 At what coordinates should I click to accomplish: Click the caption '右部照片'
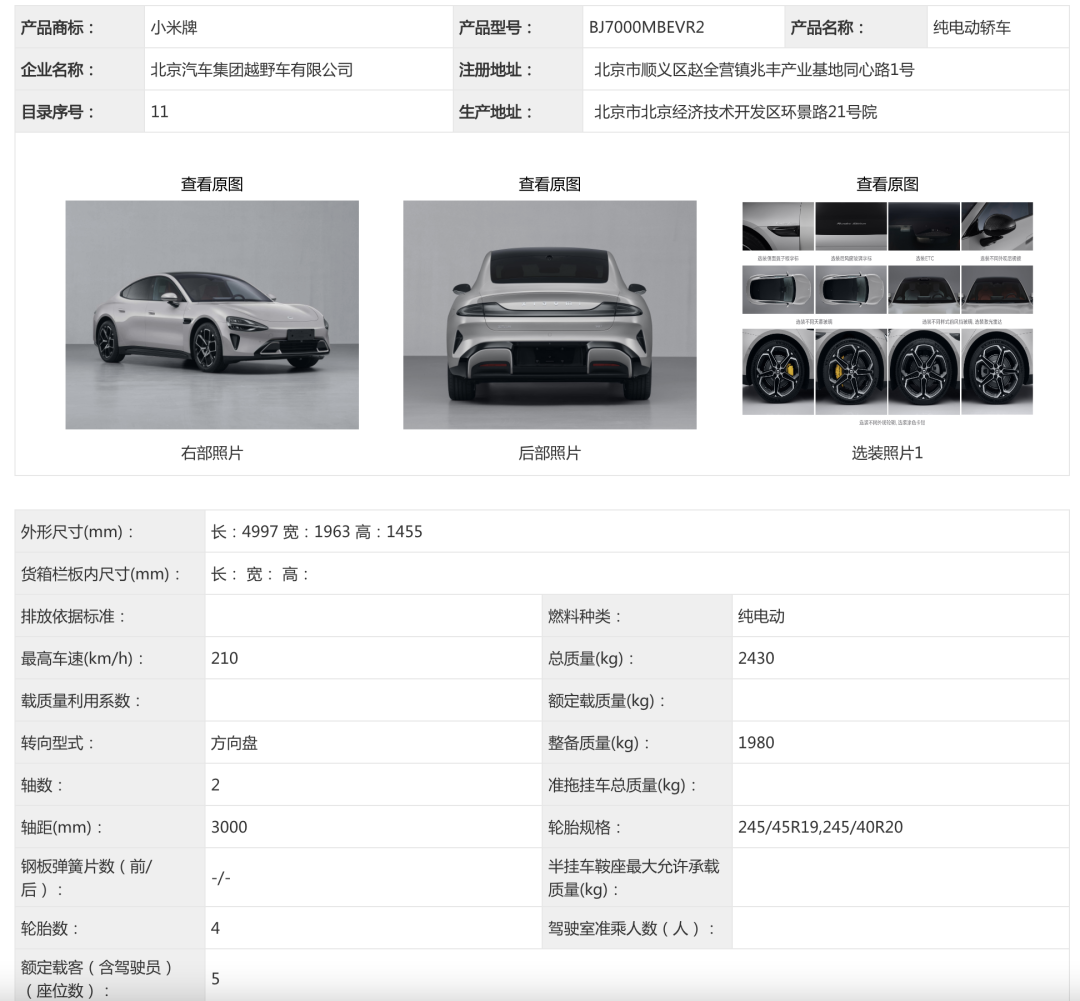(211, 453)
